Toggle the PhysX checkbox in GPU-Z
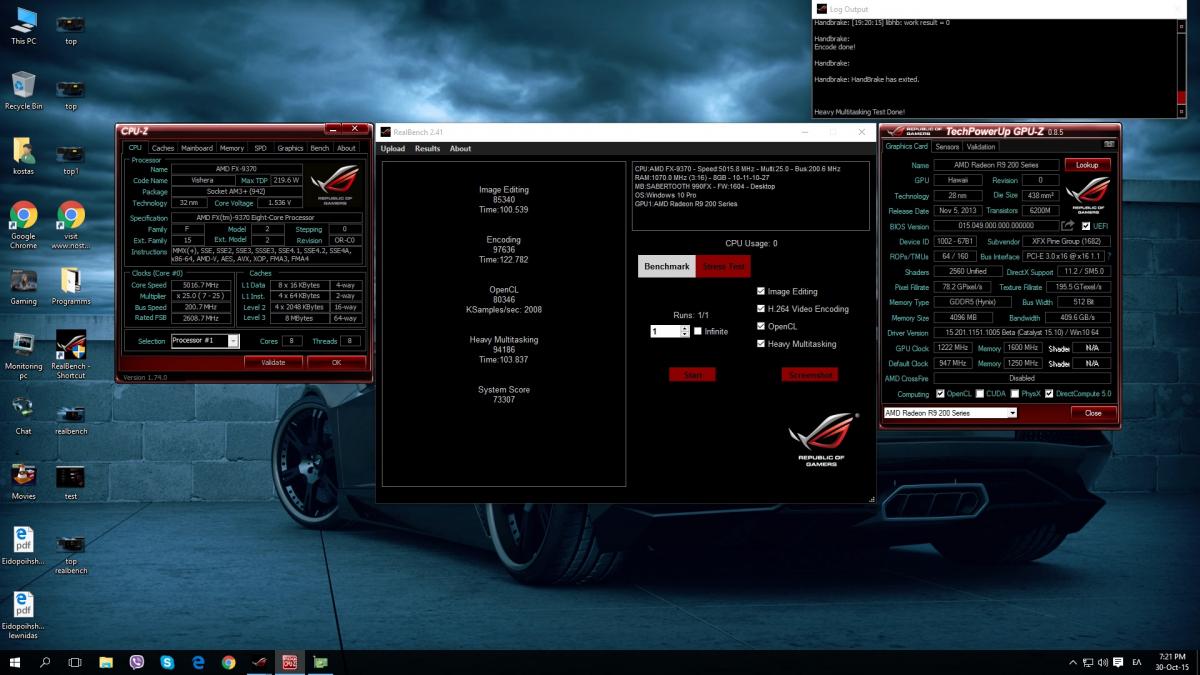This screenshot has width=1200, height=675. [1014, 394]
